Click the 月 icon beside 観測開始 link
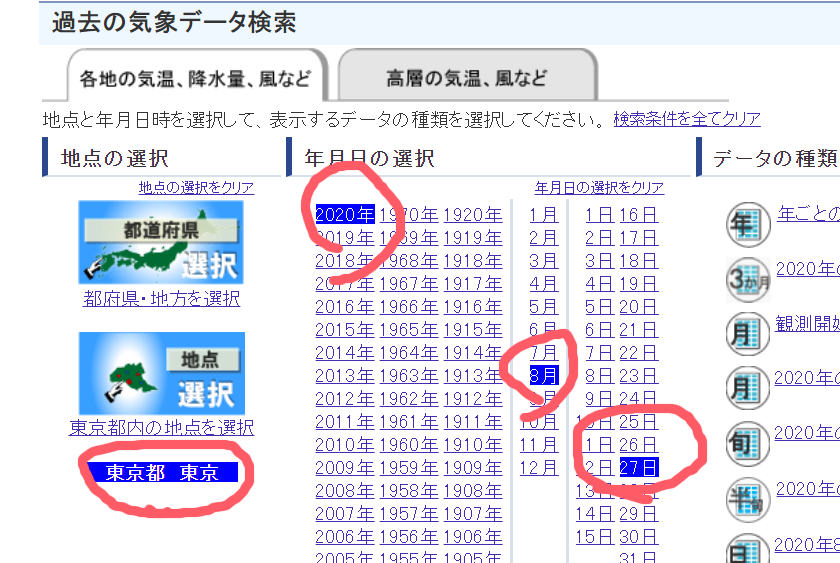This screenshot has height=563, width=840. pos(748,334)
